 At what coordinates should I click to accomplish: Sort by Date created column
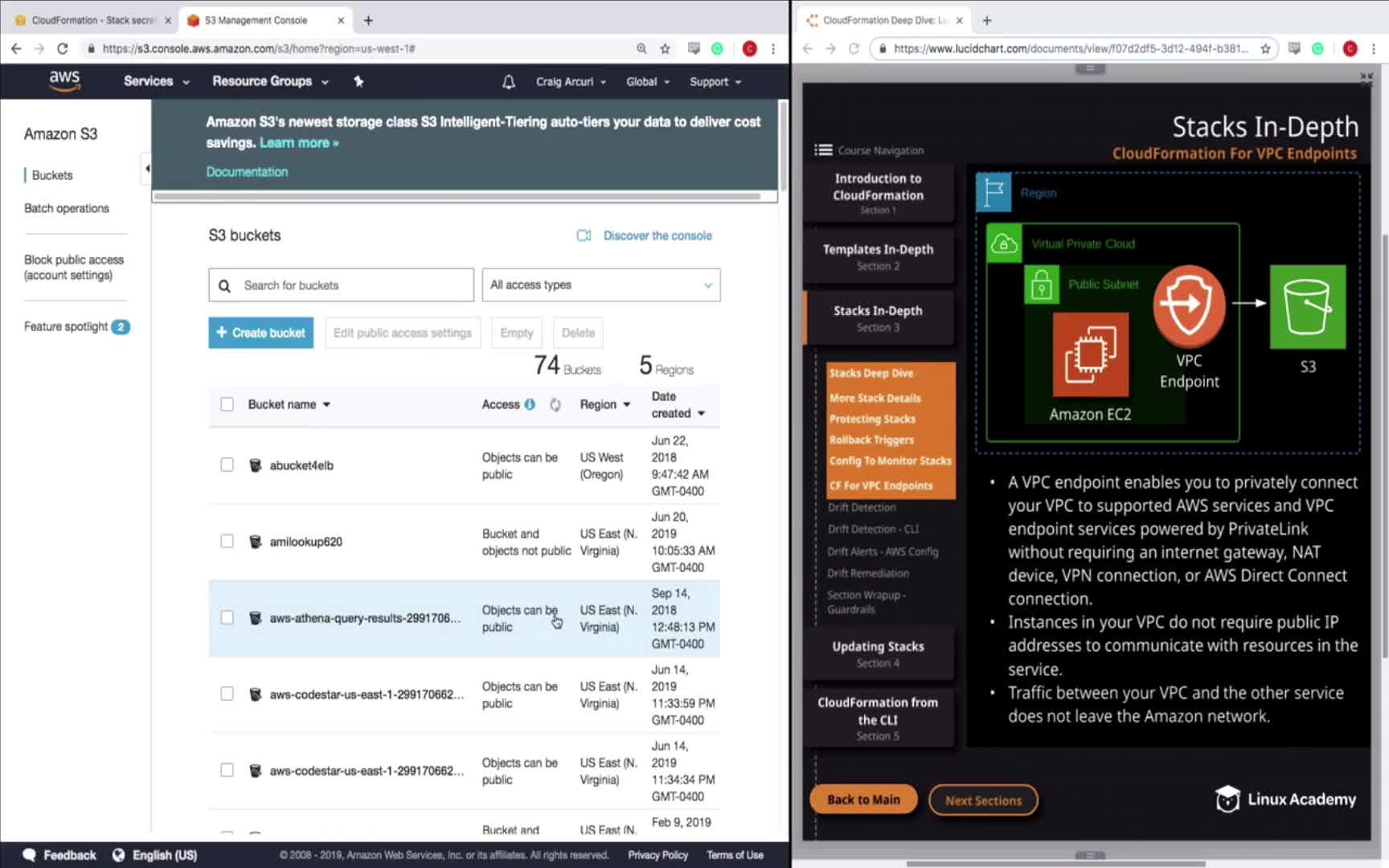(678, 405)
